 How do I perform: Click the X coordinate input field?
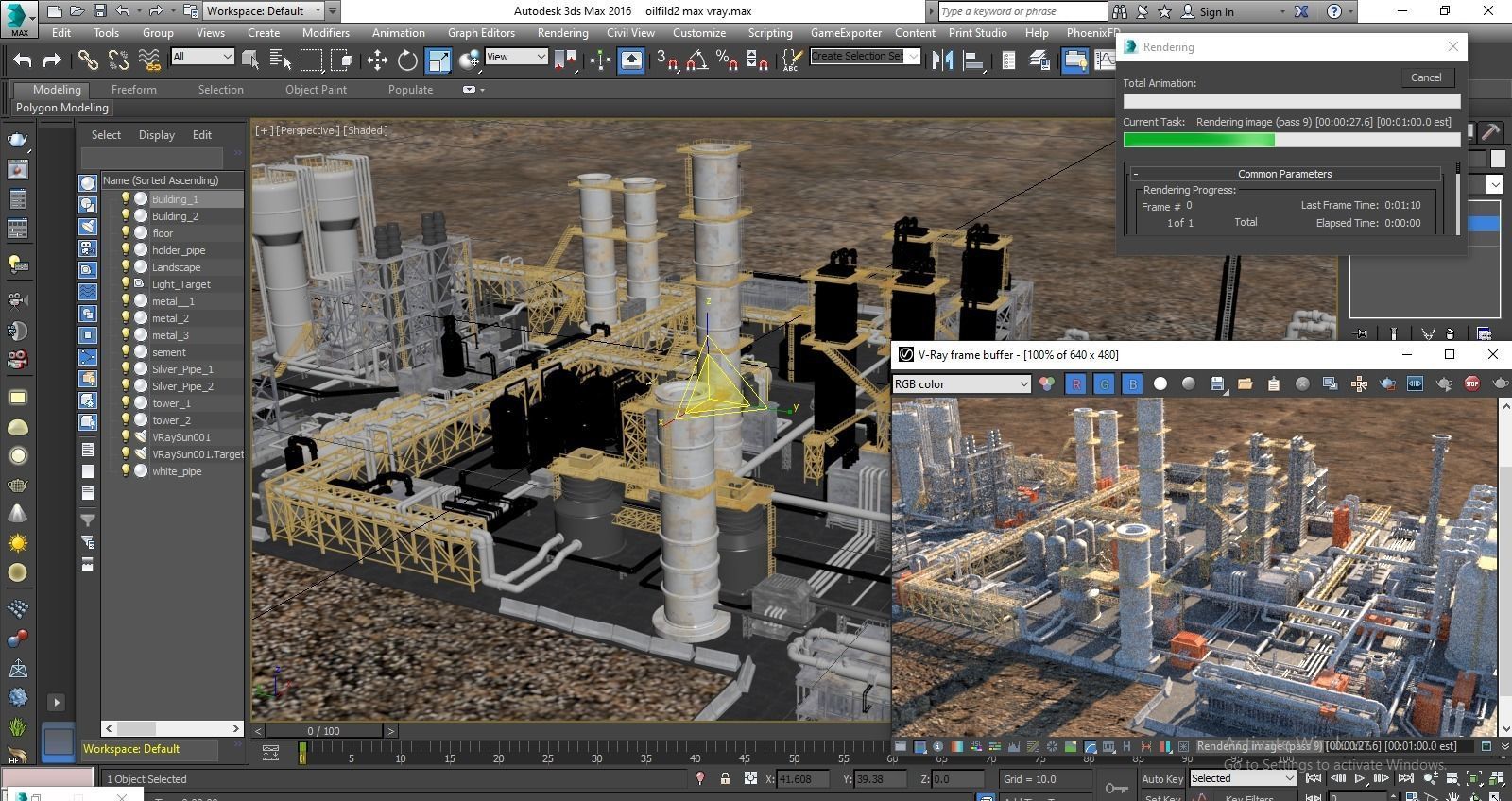click(802, 779)
